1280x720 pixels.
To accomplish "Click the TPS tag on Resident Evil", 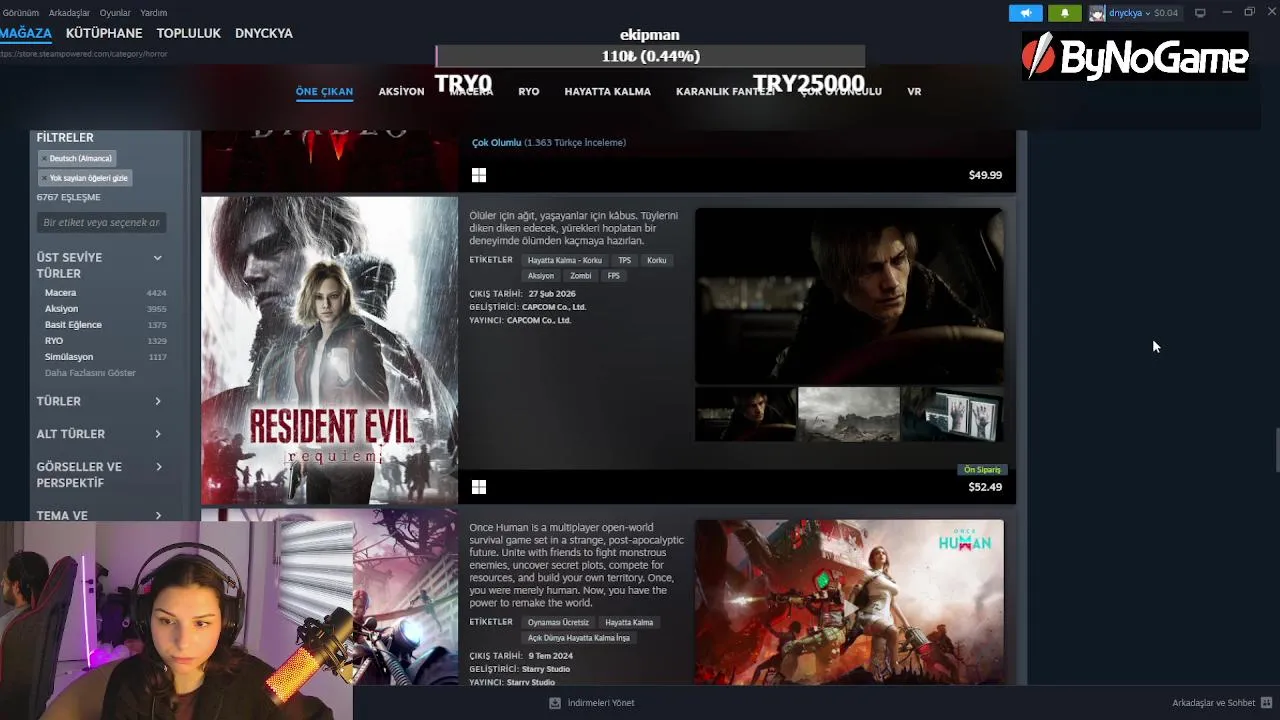I will [x=624, y=260].
